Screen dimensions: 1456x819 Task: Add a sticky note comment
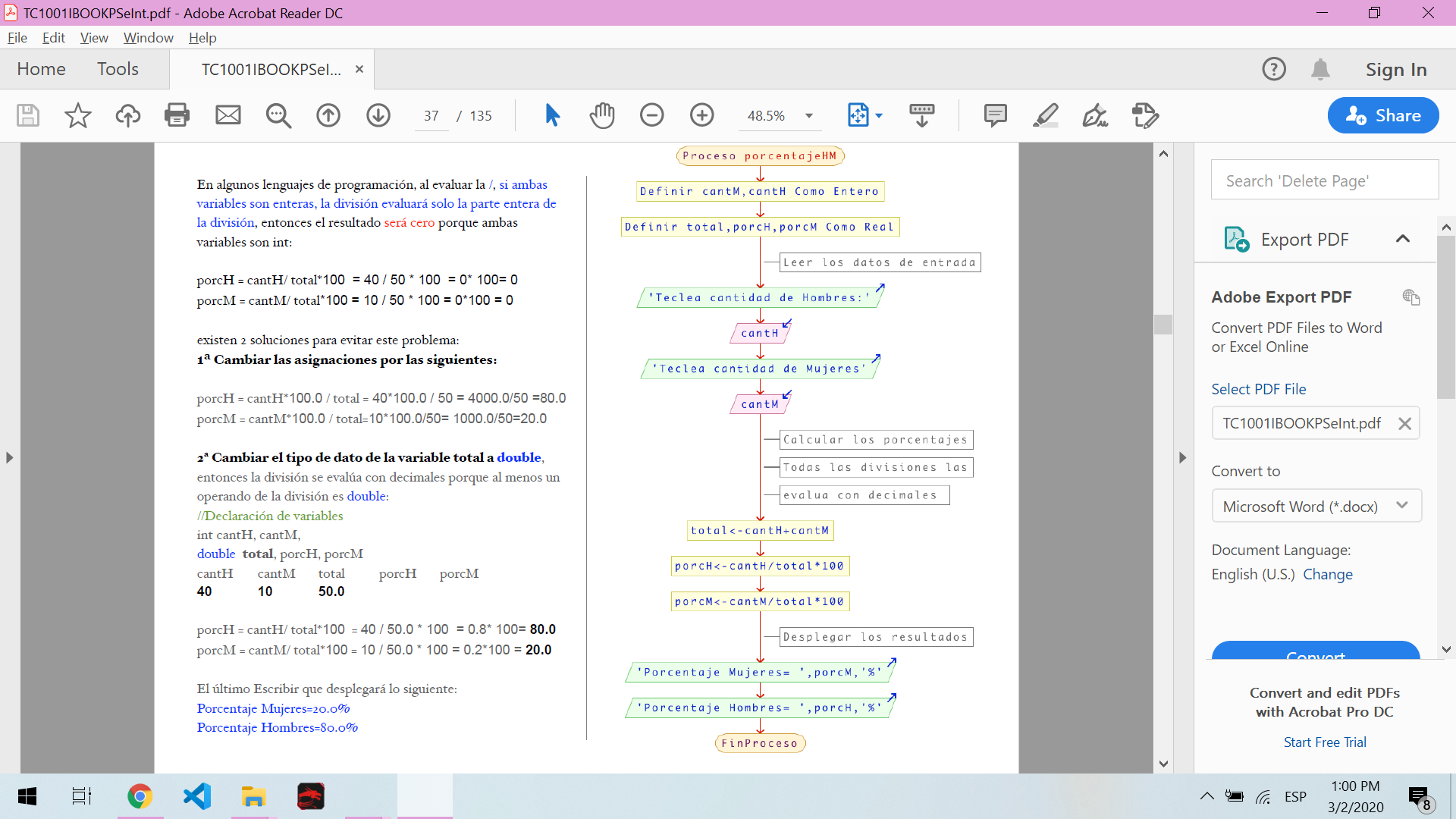(995, 115)
